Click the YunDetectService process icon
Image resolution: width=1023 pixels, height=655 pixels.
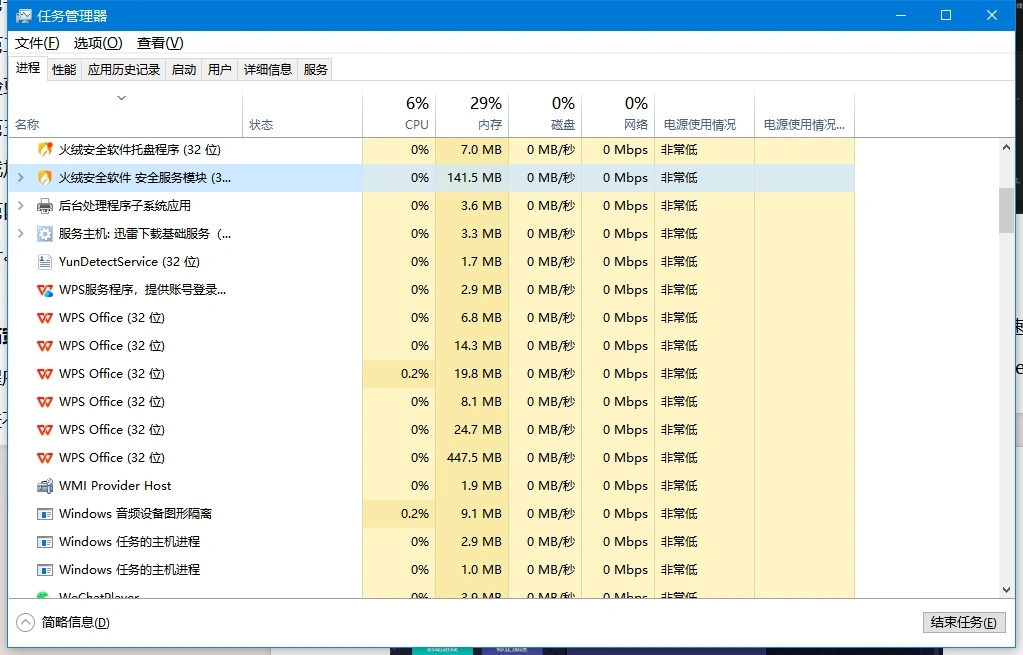pos(45,261)
